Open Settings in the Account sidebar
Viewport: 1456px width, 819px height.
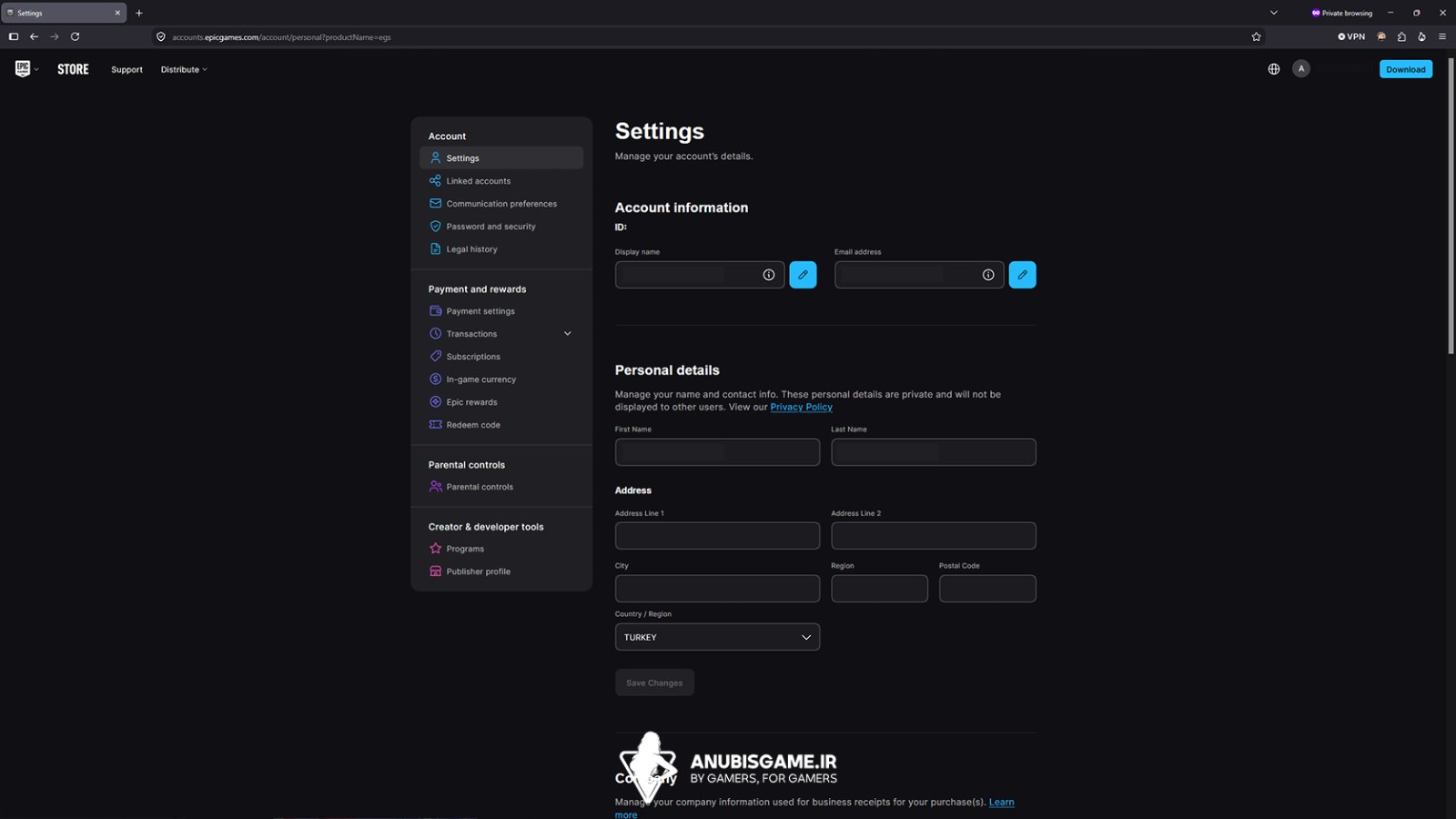tap(501, 158)
